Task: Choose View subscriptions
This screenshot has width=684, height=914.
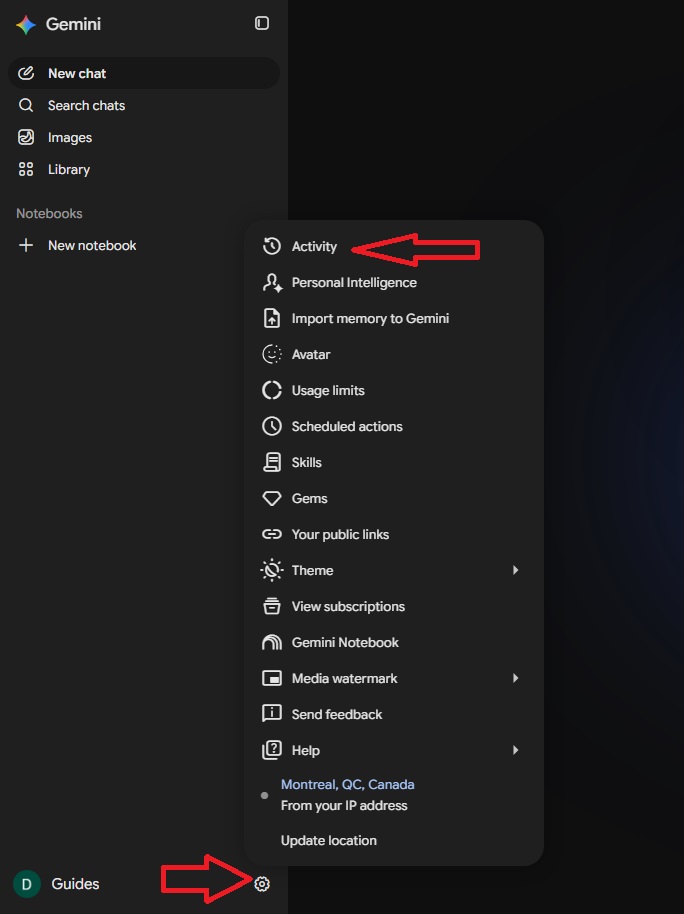Action: [394, 607]
